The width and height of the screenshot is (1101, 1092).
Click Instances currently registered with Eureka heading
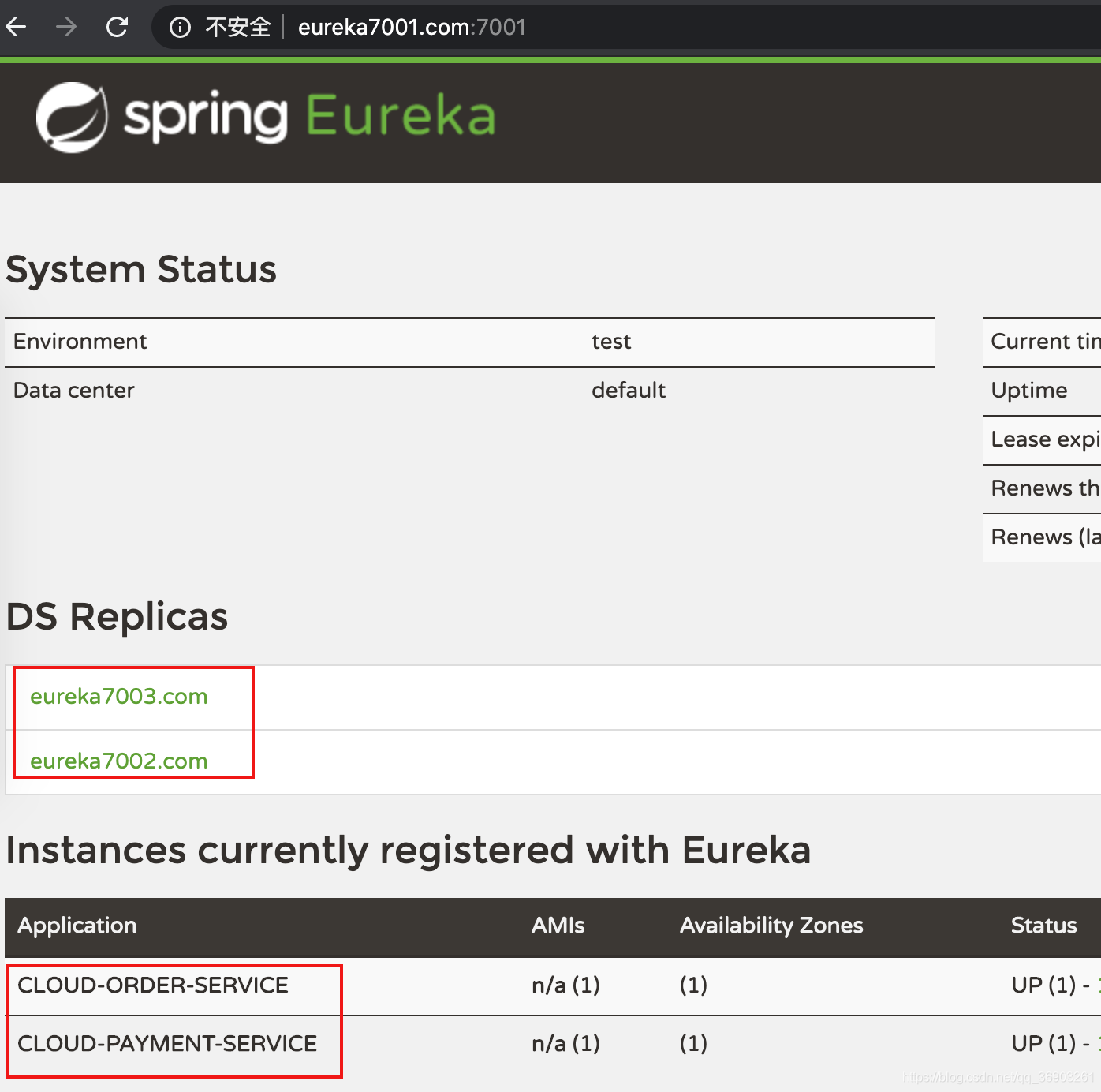click(x=409, y=851)
